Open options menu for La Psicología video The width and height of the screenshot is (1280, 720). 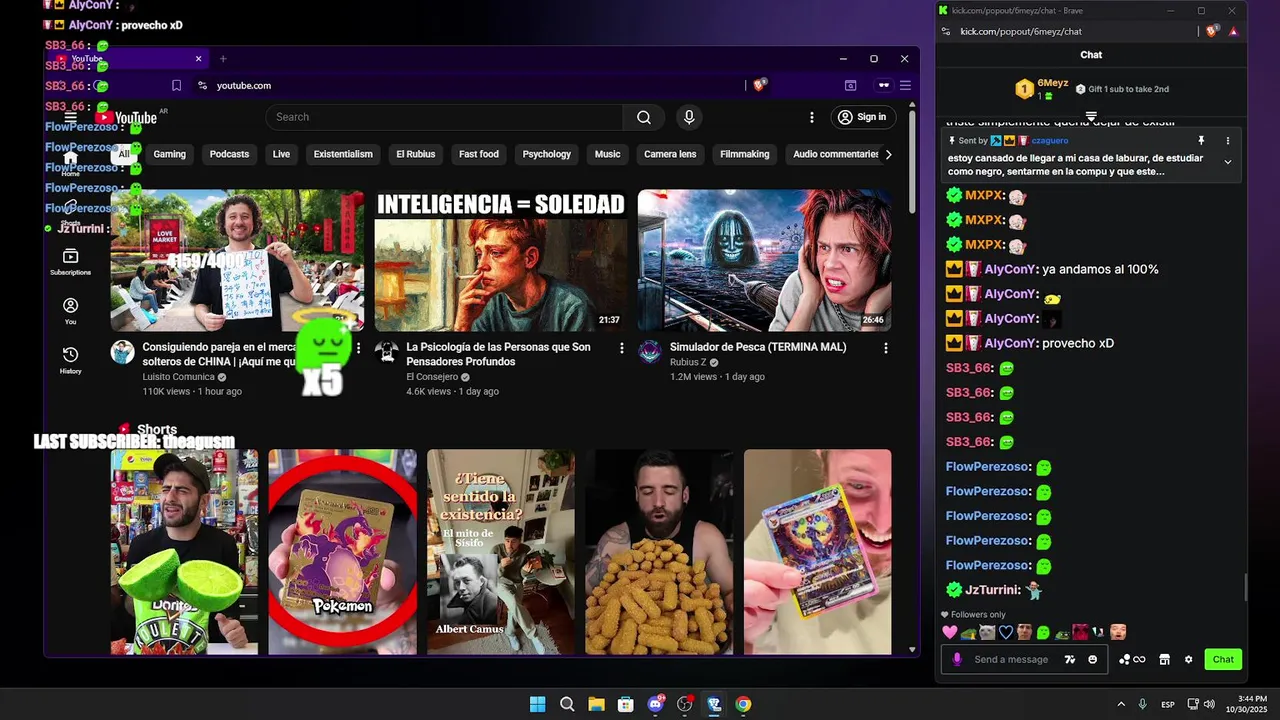[x=621, y=348]
